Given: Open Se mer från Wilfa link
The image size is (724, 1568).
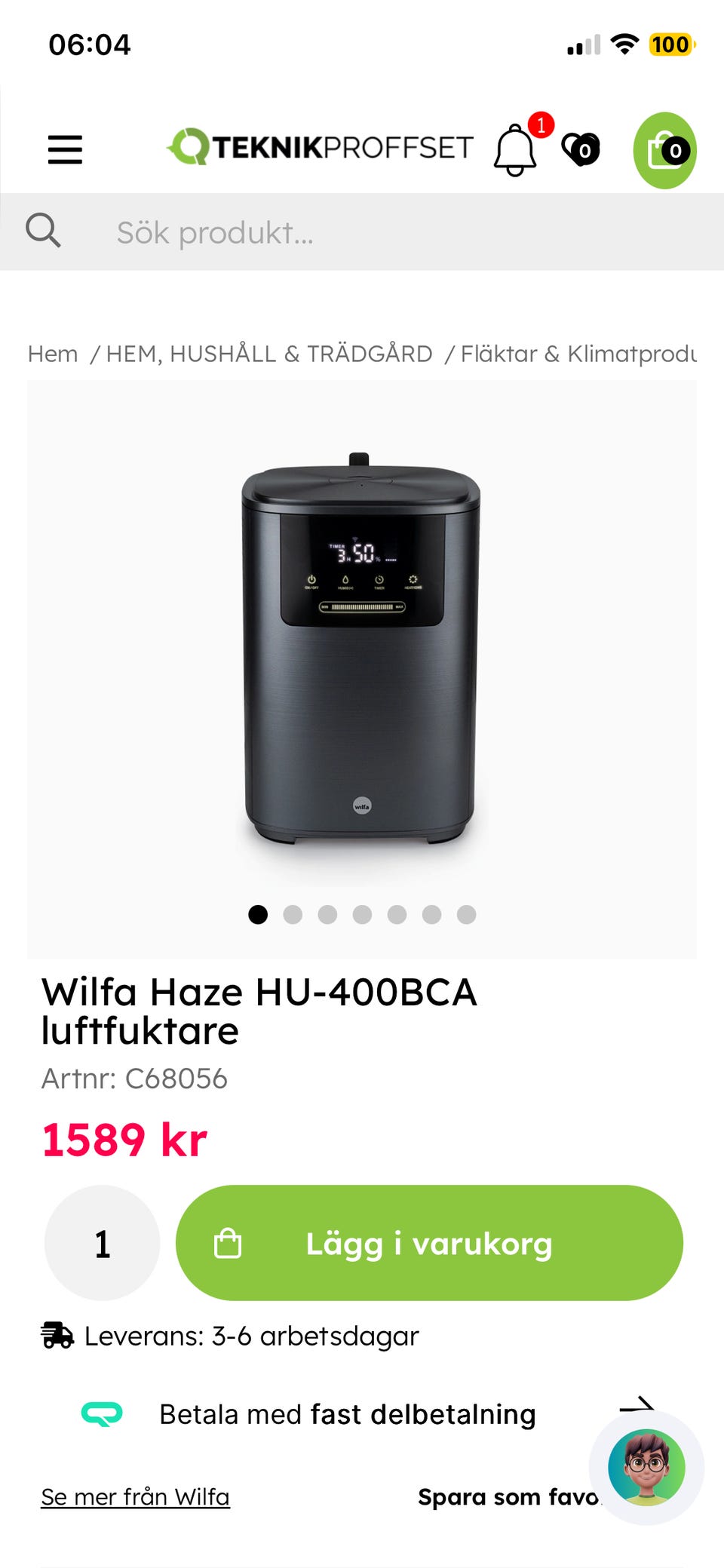Looking at the screenshot, I should pyautogui.click(x=135, y=1497).
